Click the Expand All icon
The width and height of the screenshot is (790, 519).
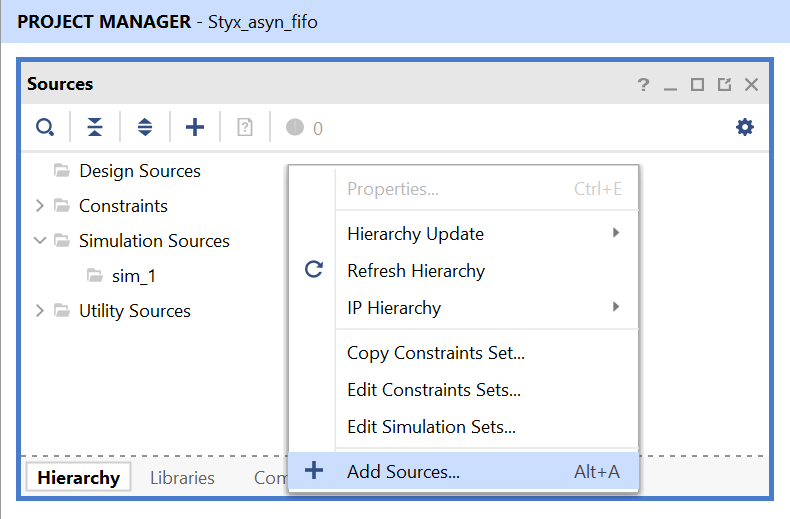tap(145, 127)
